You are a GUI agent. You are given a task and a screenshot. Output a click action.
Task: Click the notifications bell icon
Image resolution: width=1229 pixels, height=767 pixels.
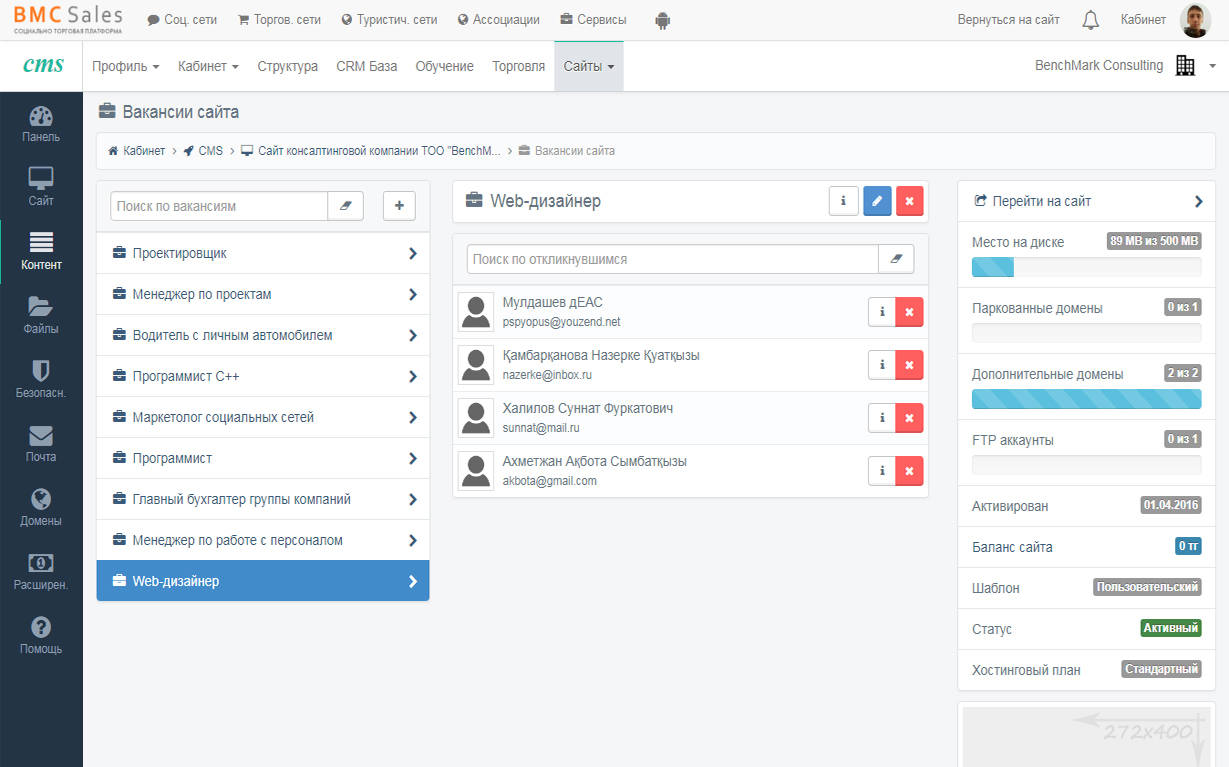1091,20
